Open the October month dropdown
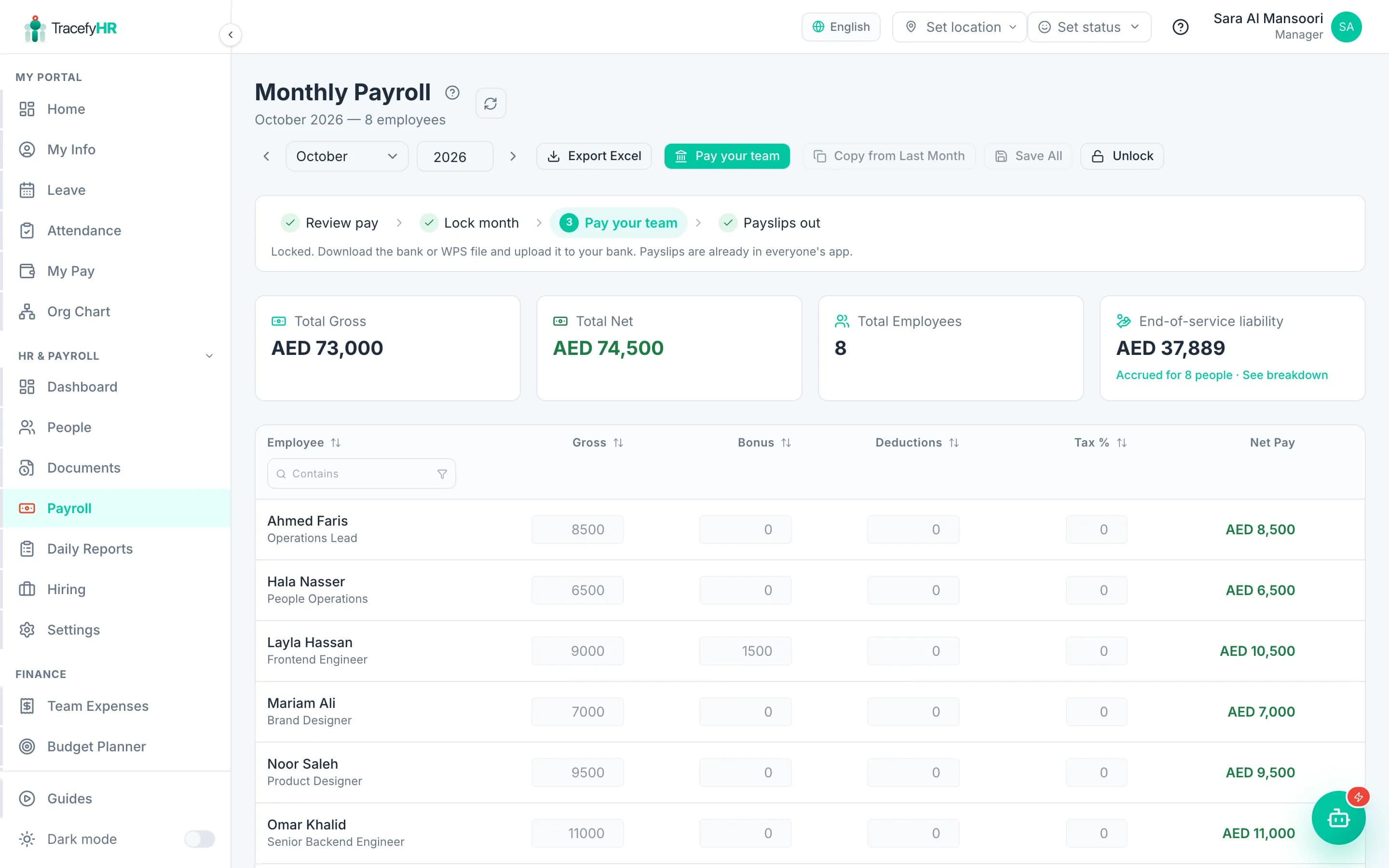The image size is (1389, 868). (x=347, y=156)
